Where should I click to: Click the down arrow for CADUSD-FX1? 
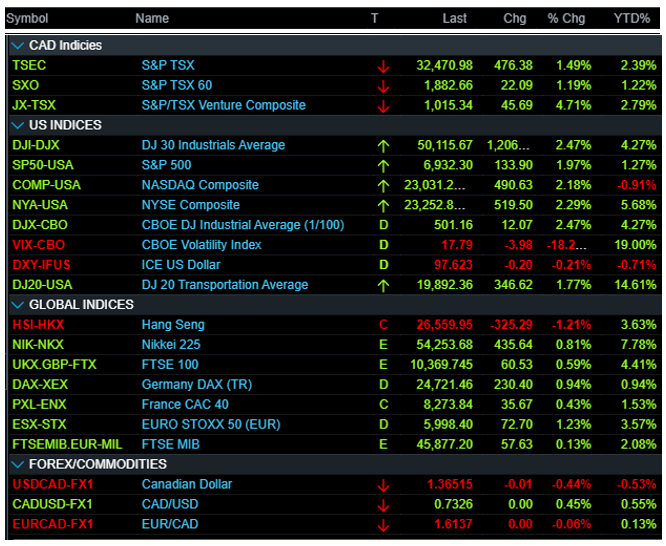coord(383,505)
